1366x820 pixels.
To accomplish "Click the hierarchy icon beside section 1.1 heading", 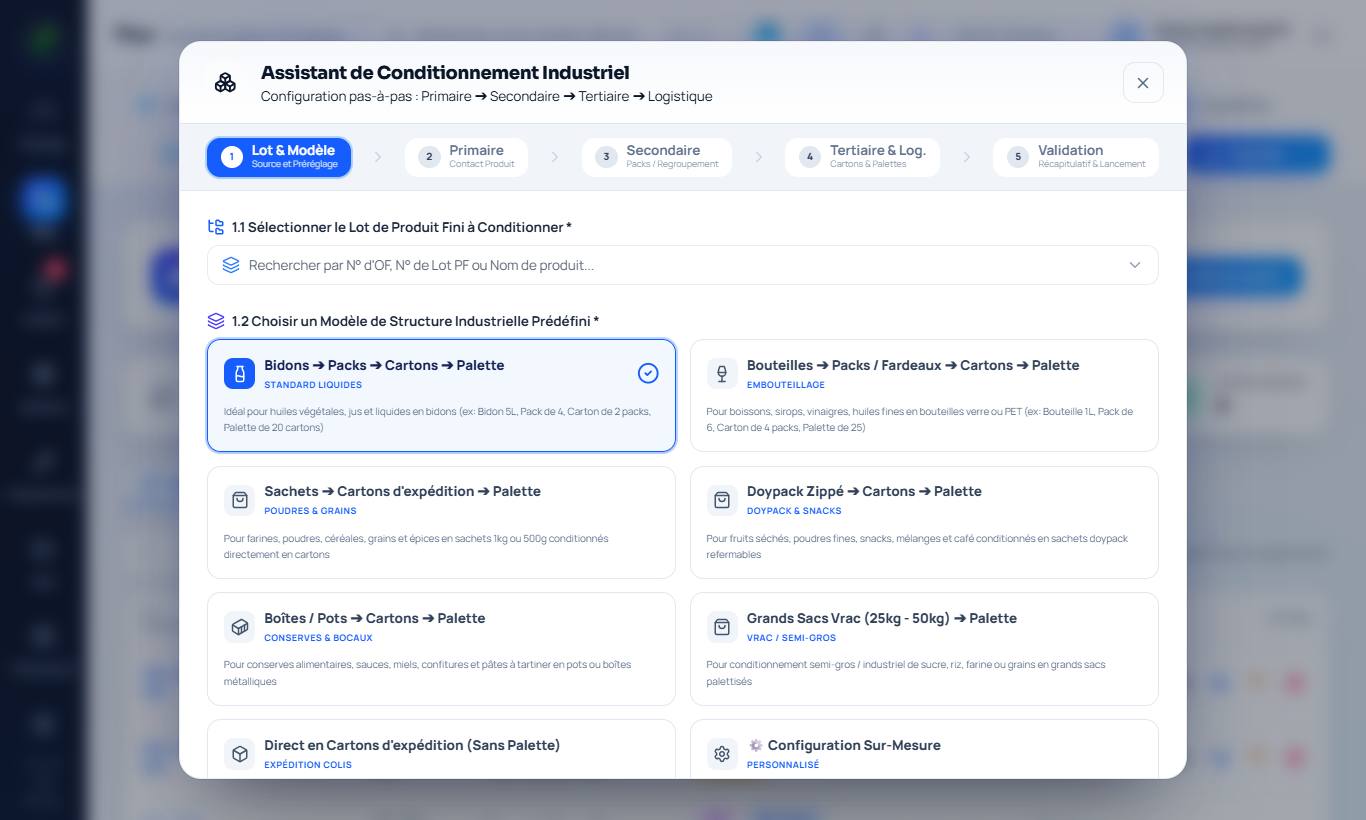I will pyautogui.click(x=216, y=227).
